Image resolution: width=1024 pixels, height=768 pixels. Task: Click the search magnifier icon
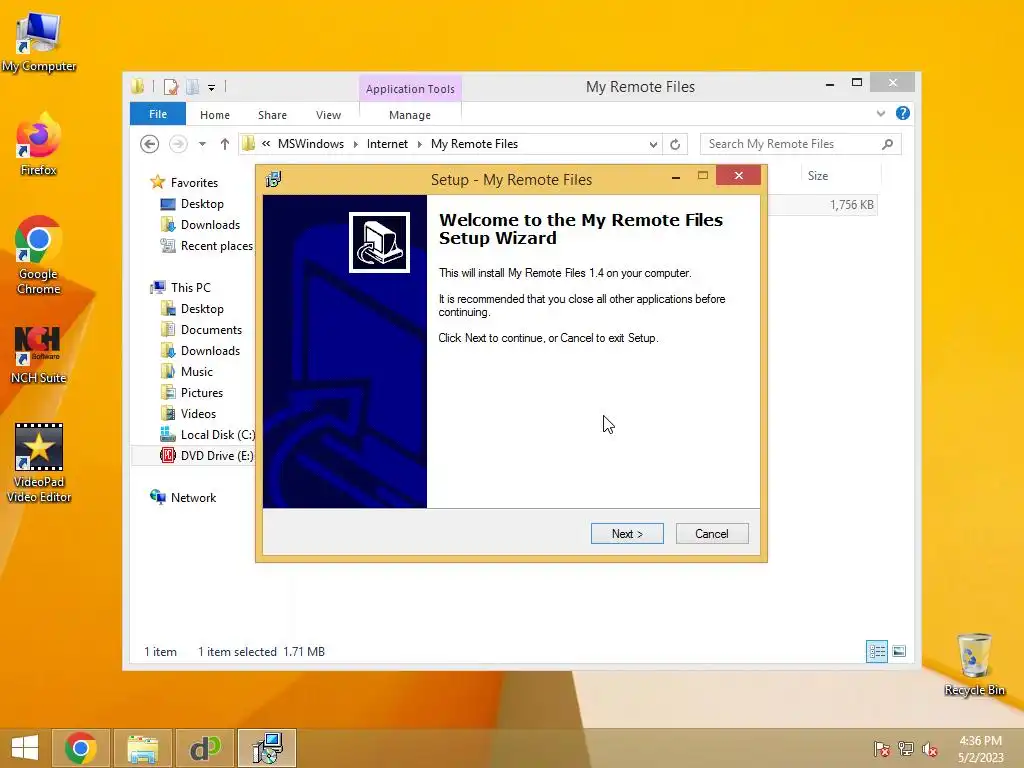[x=888, y=144]
